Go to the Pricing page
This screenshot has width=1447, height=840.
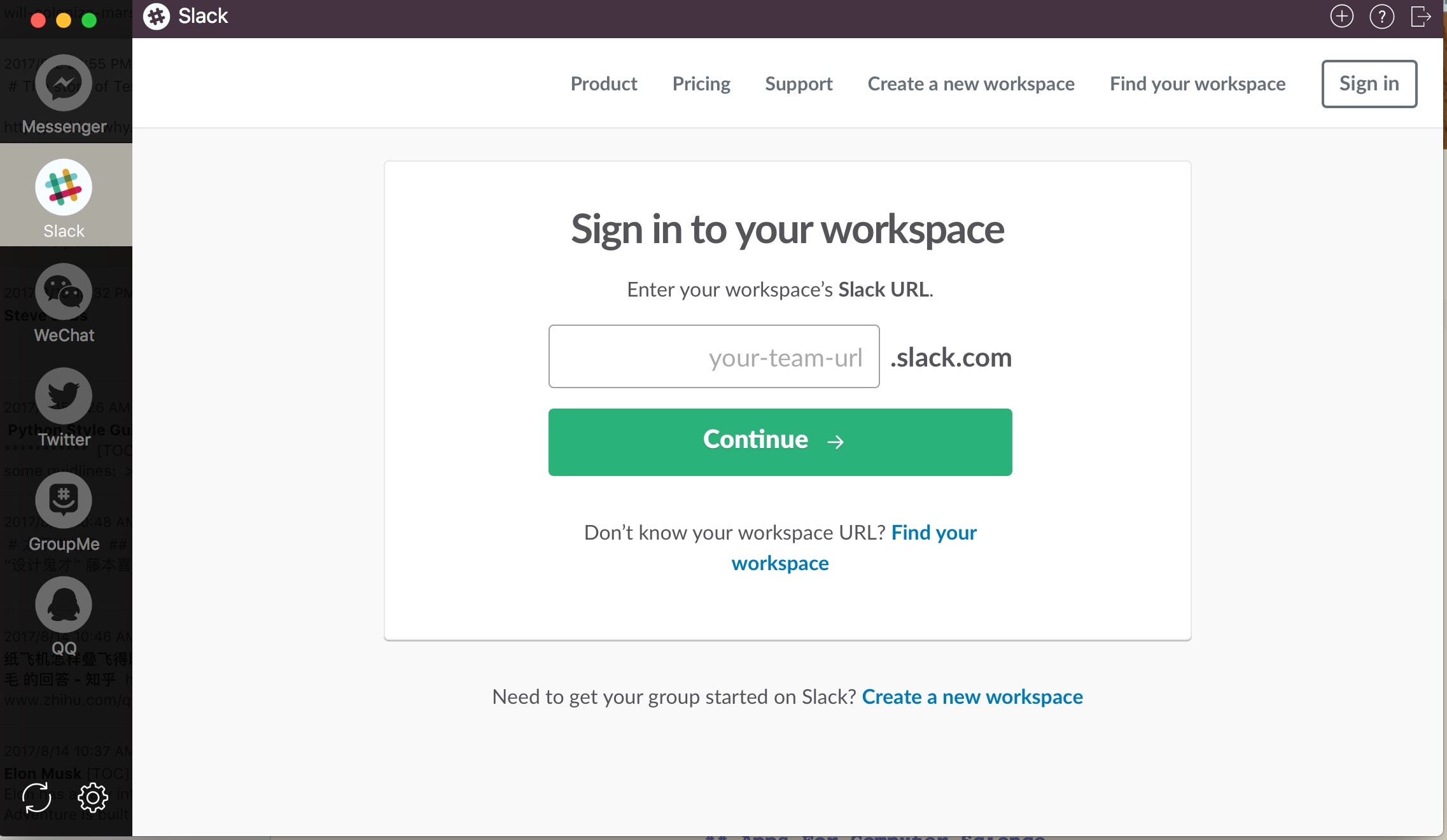pos(701,83)
